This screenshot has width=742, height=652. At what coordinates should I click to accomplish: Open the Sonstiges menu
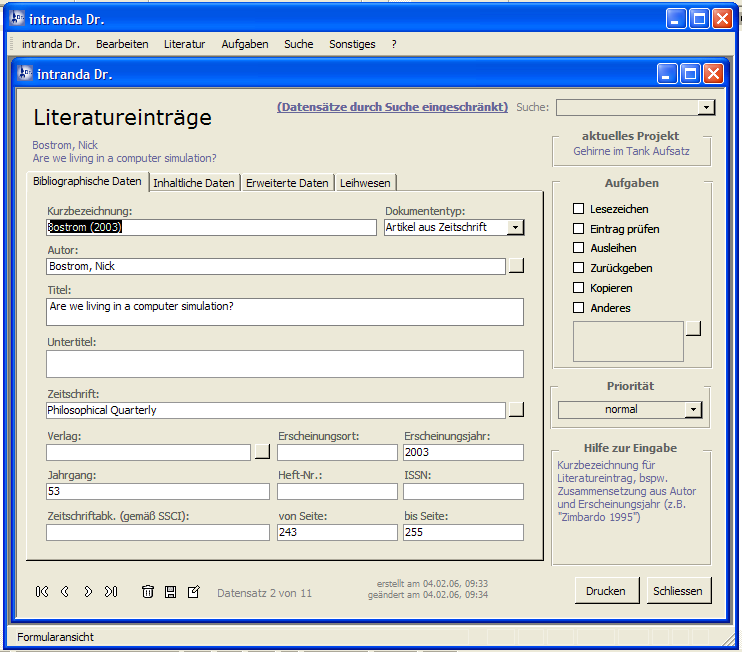coord(352,44)
